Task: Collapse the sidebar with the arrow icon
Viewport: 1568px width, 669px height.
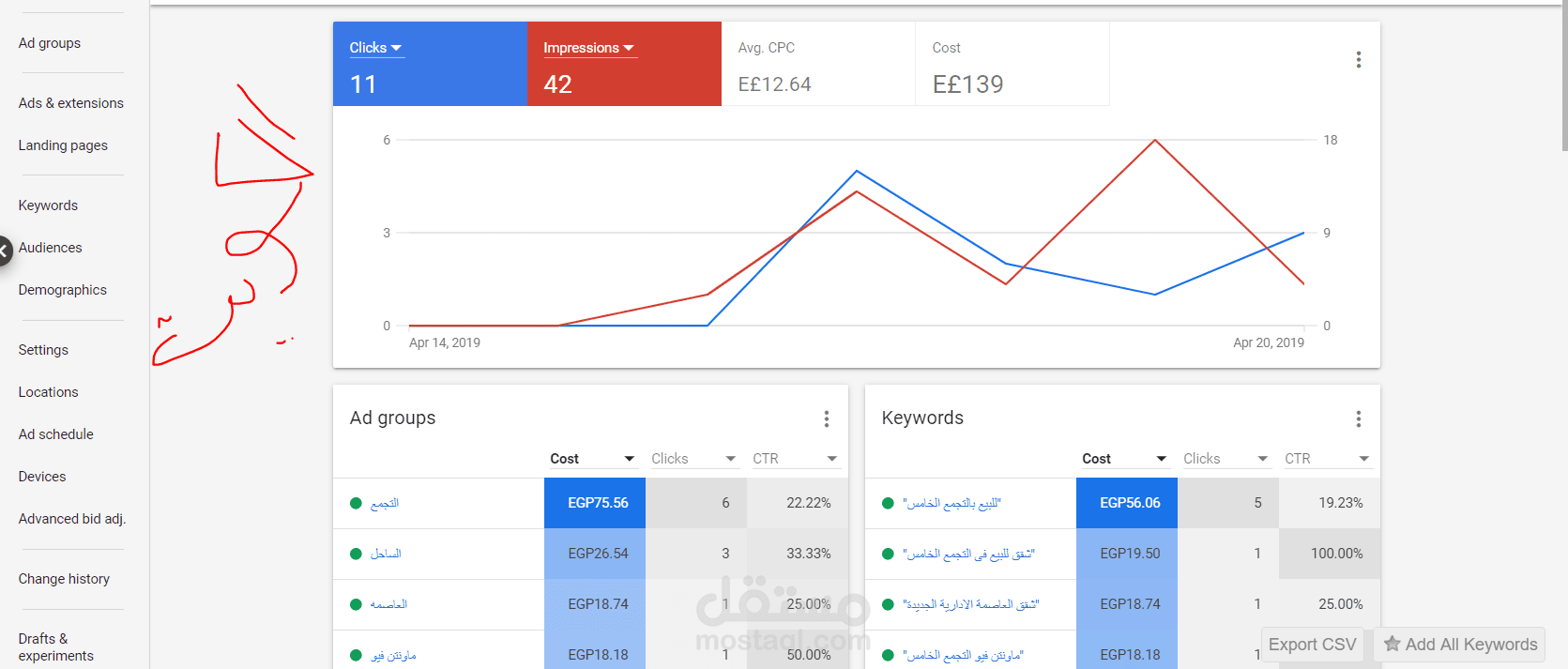Action: click(4, 251)
